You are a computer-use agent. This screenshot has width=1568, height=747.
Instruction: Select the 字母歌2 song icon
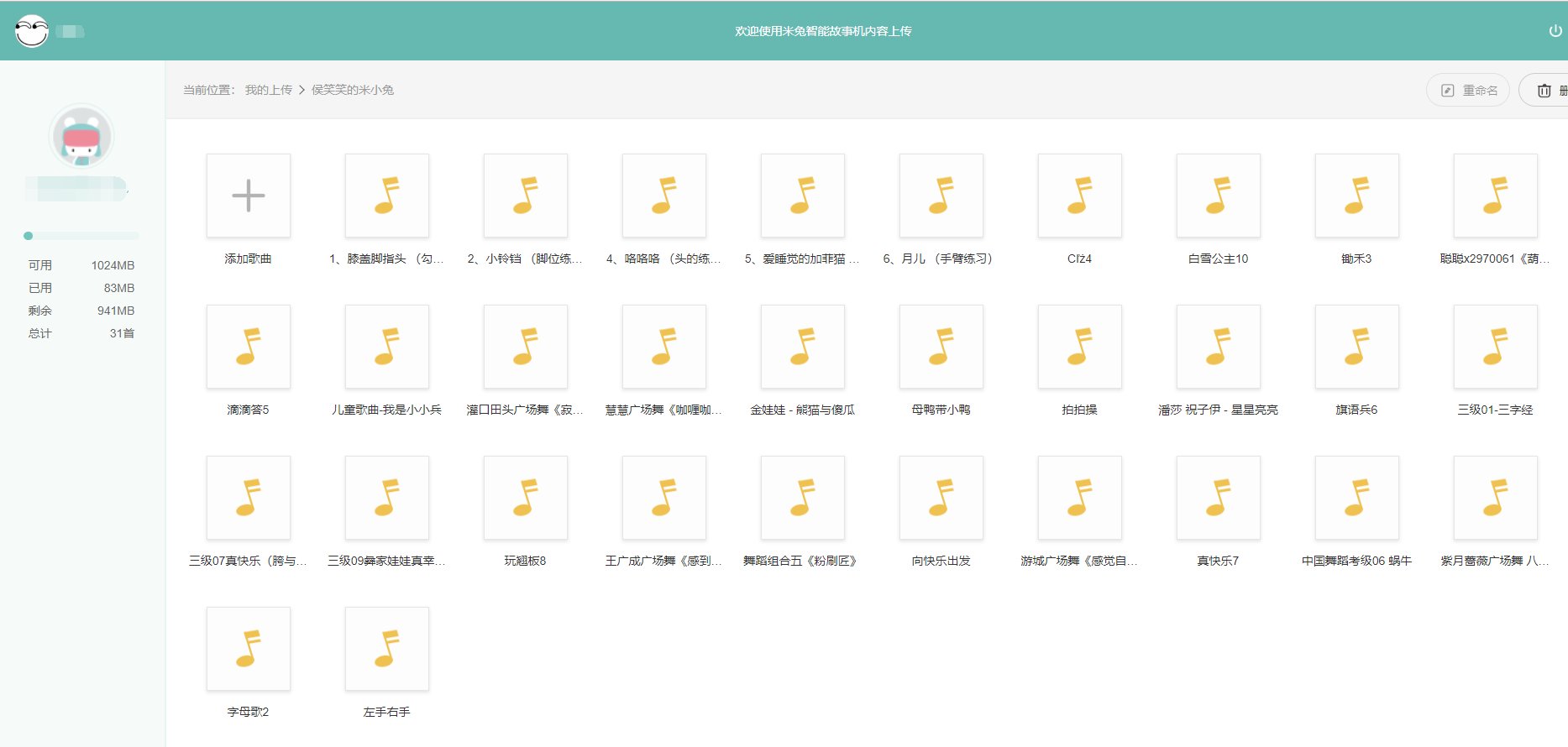pyautogui.click(x=249, y=649)
